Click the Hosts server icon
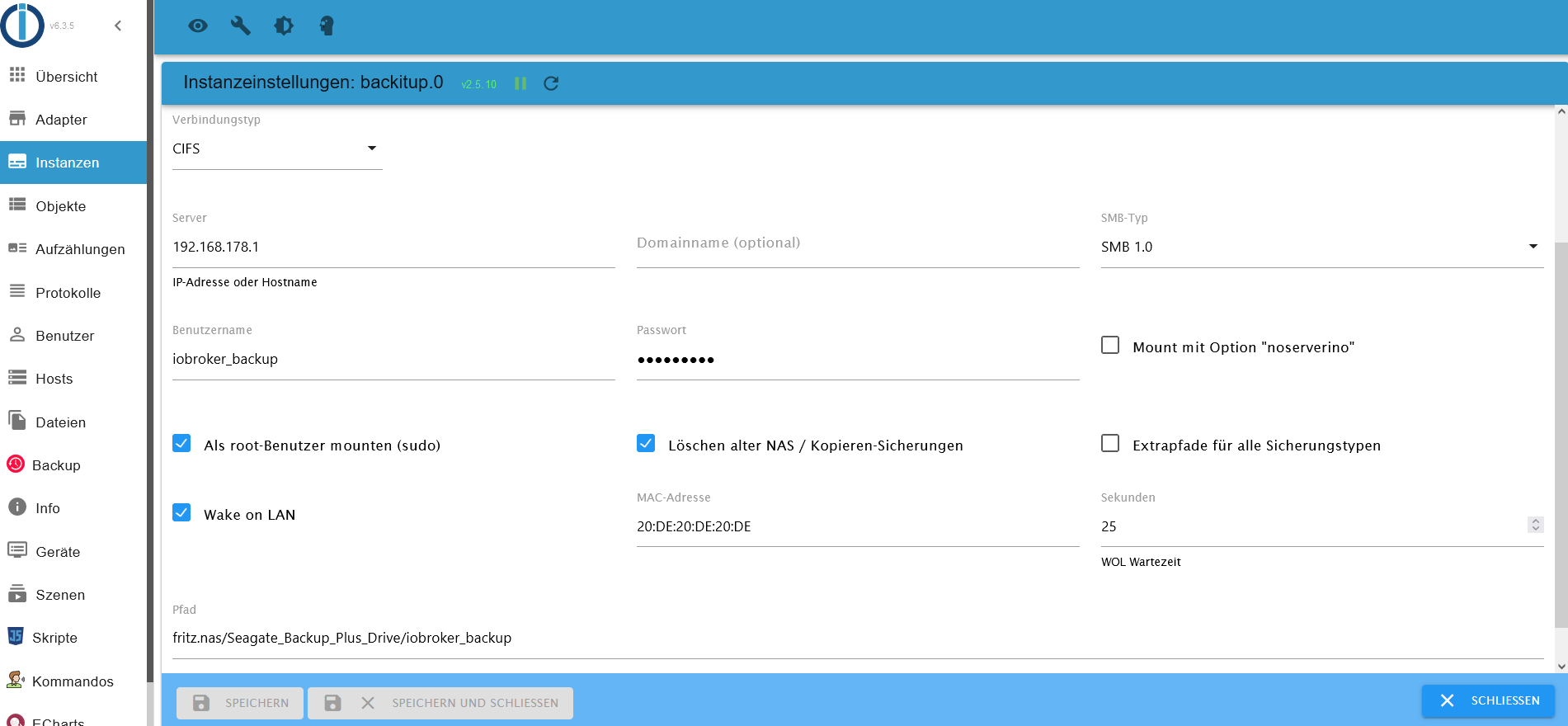 click(x=17, y=378)
